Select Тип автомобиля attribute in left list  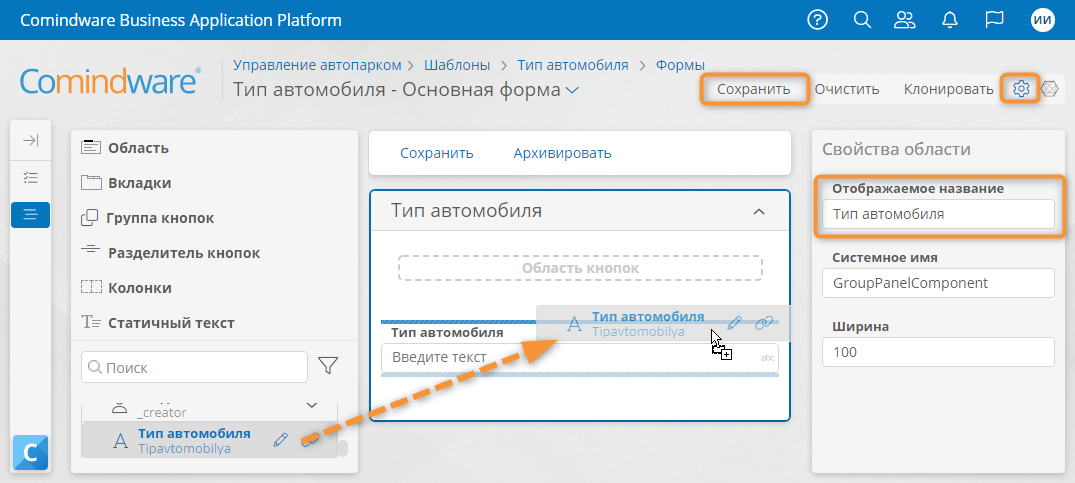209,440
